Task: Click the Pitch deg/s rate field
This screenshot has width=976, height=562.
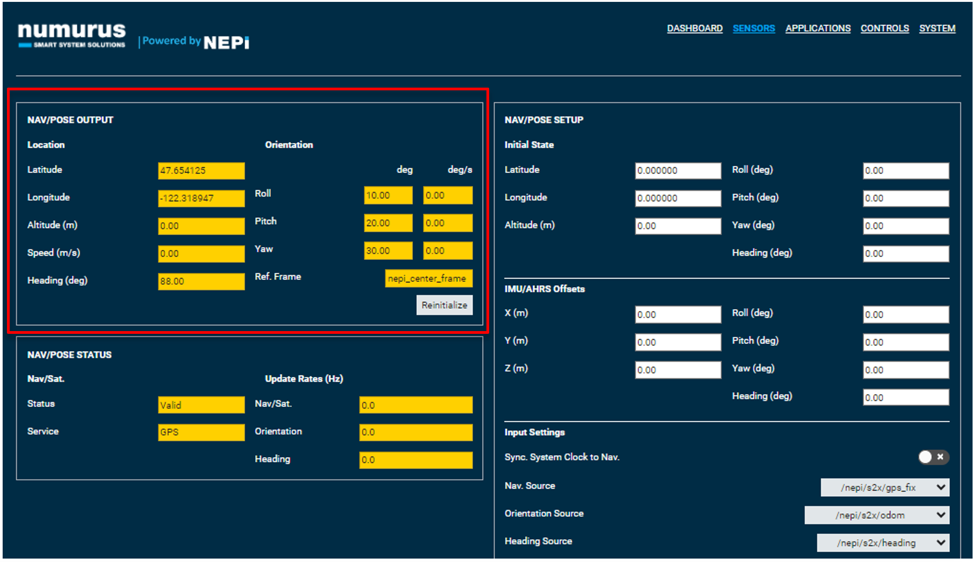Action: 448,223
